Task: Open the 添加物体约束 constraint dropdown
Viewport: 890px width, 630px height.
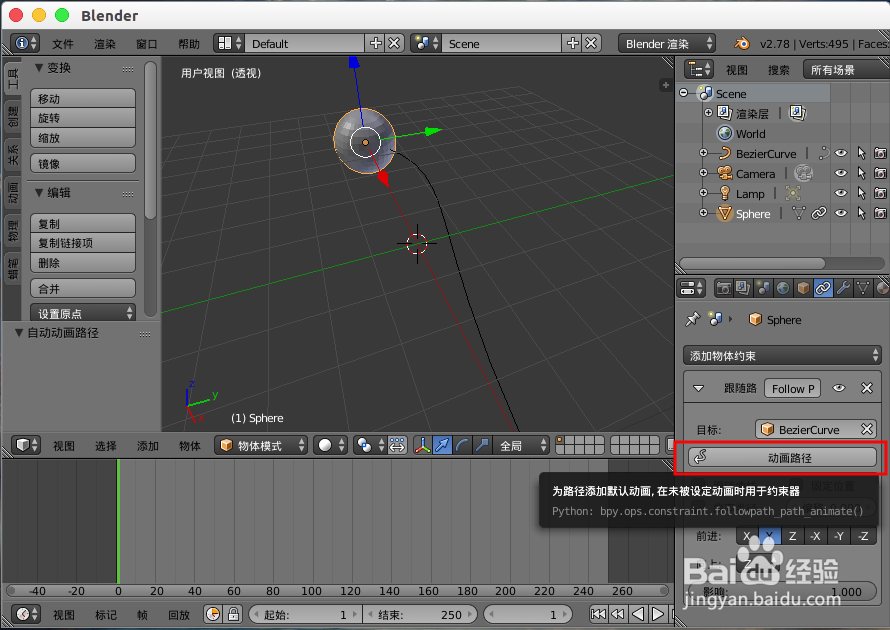Action: coord(781,355)
